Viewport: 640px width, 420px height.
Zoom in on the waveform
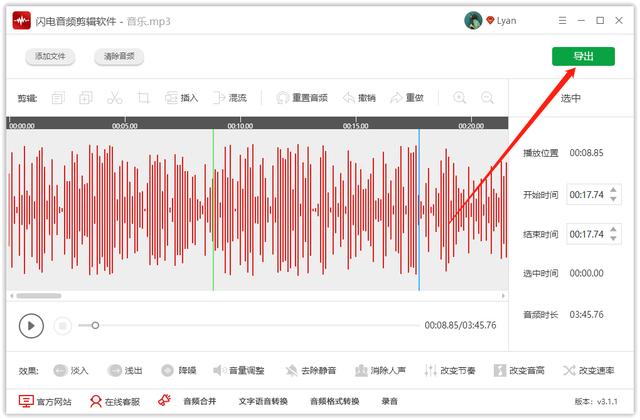460,98
